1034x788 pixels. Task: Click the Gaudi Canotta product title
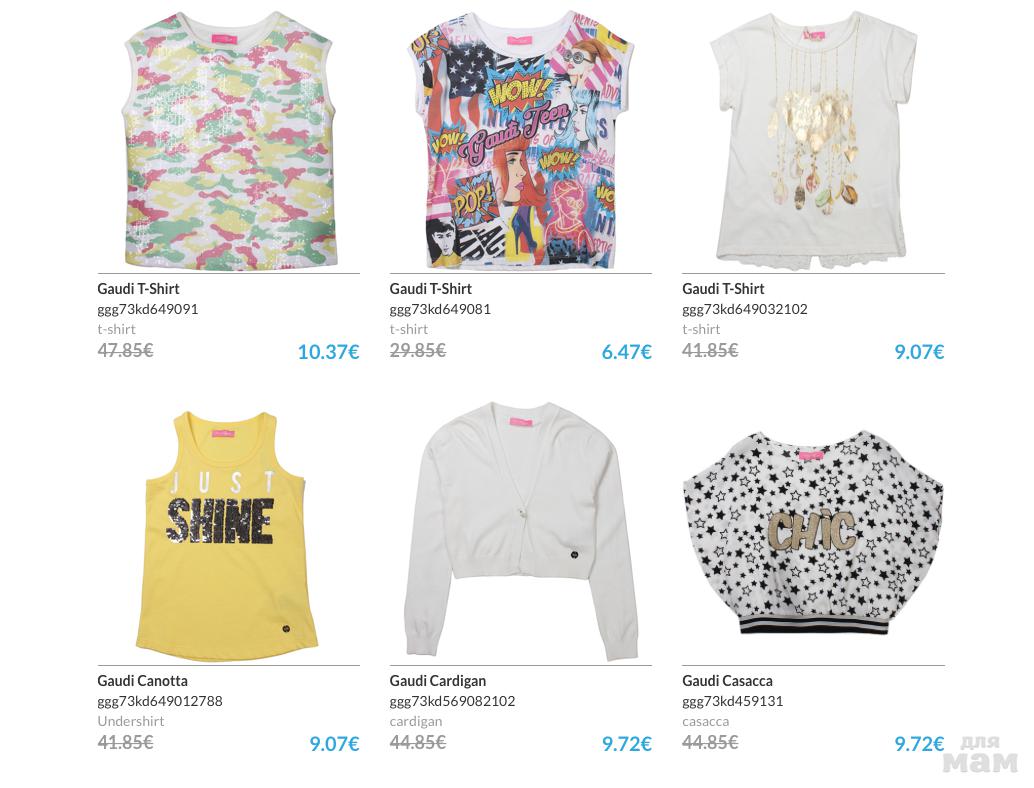(142, 681)
